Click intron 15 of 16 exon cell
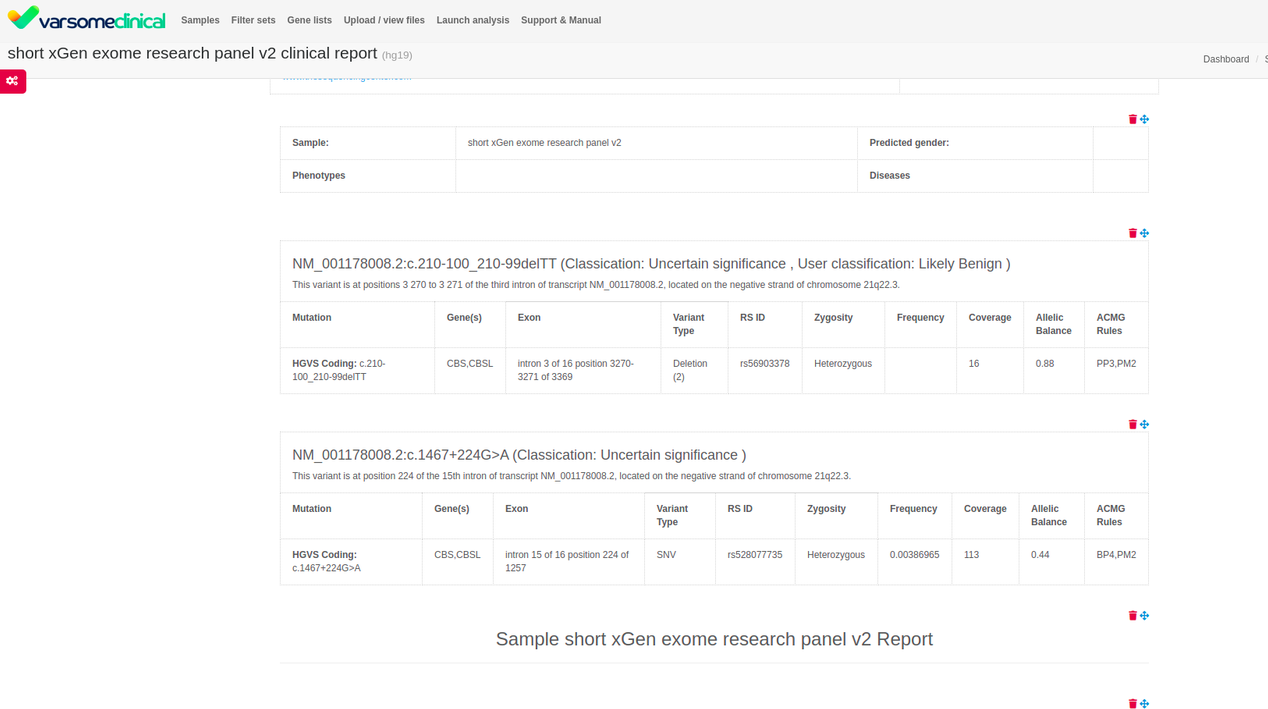Viewport: 1268px width, 709px height. (x=567, y=561)
